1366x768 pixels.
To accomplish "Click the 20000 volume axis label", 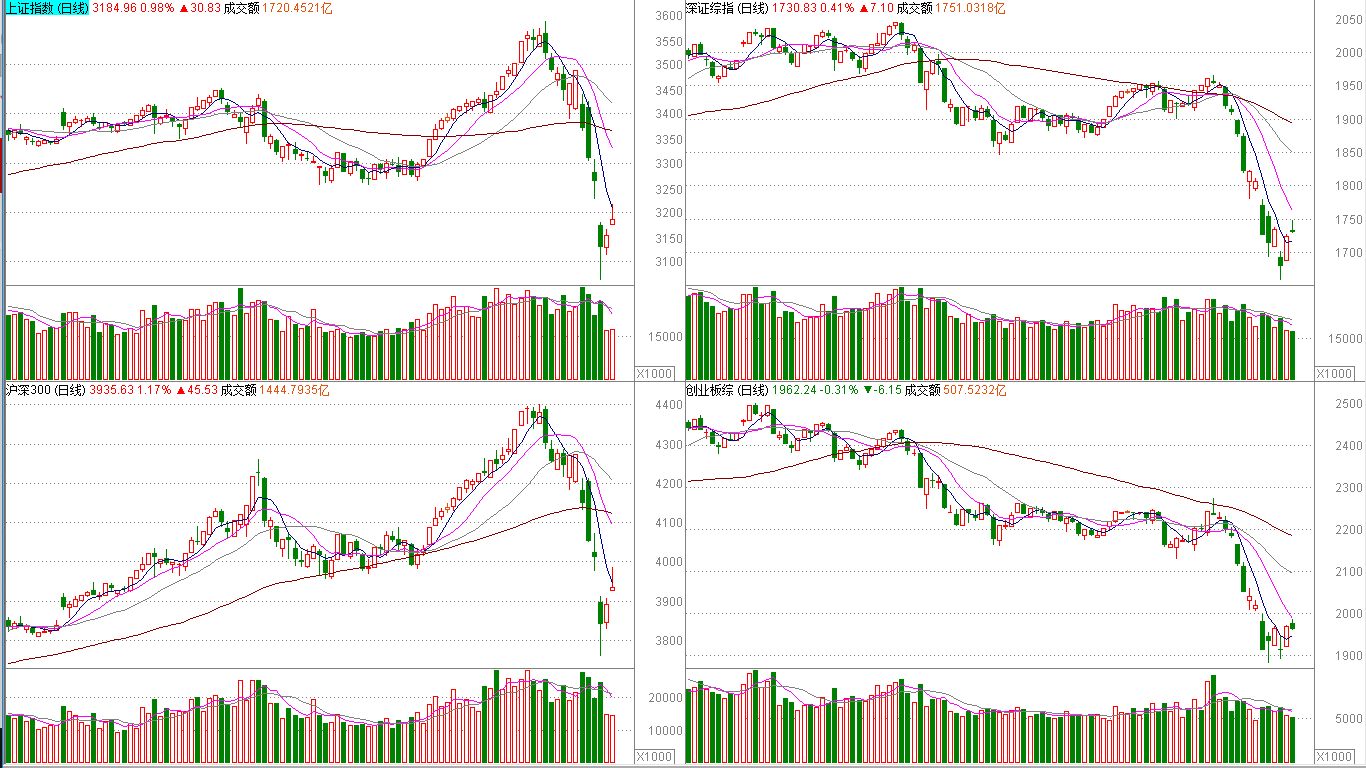I will (665, 698).
